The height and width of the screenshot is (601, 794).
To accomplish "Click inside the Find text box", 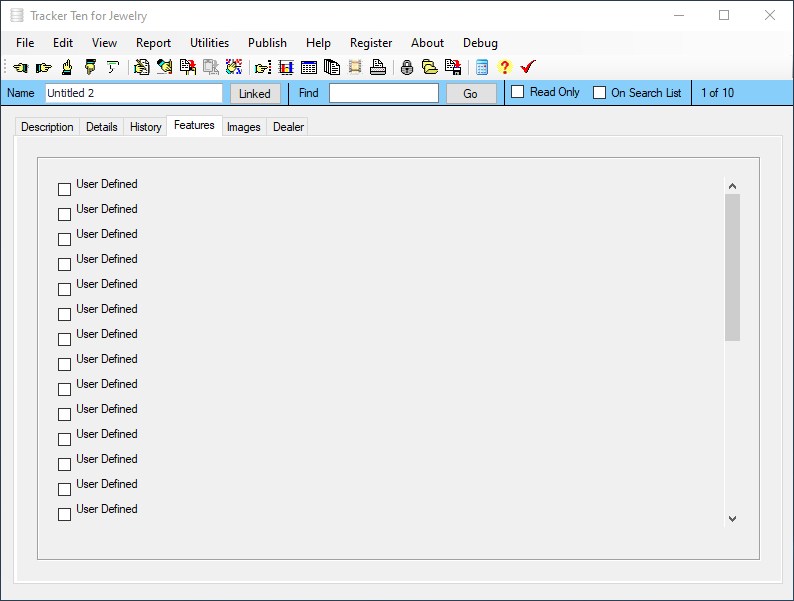I will click(x=384, y=93).
